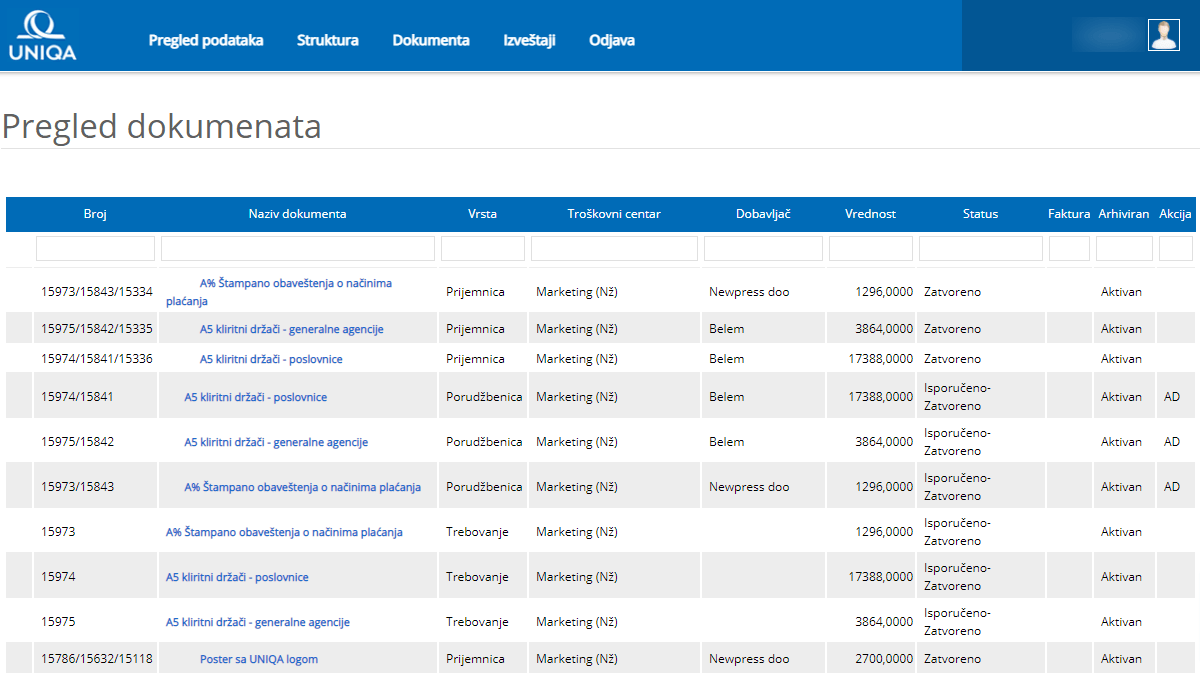The height and width of the screenshot is (680, 1200).
Task: Open document link in row 15975/15842/15335
Action: (x=291, y=329)
